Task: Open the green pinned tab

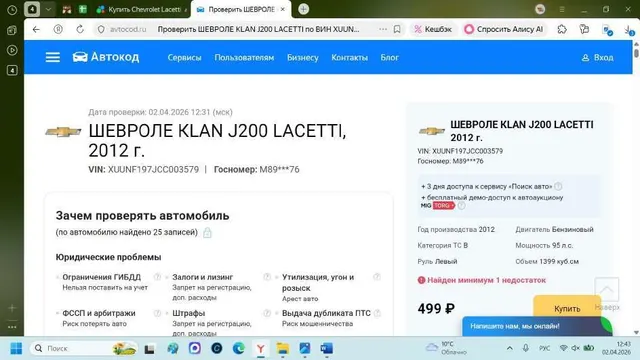Action: tap(83, 9)
